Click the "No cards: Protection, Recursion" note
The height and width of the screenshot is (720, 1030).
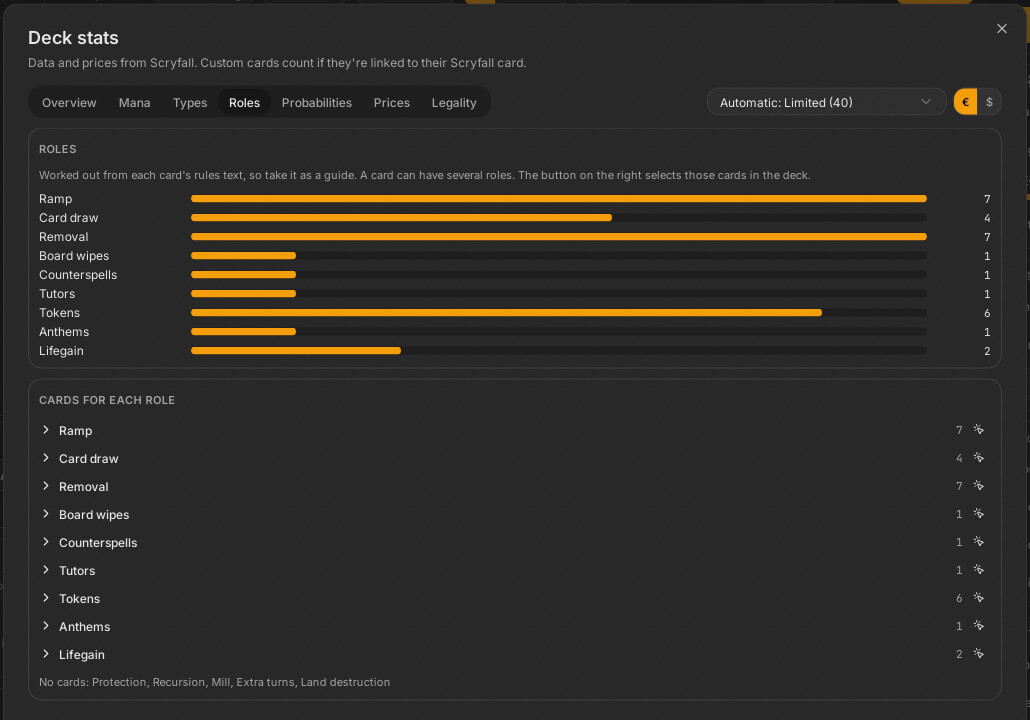click(x=214, y=682)
